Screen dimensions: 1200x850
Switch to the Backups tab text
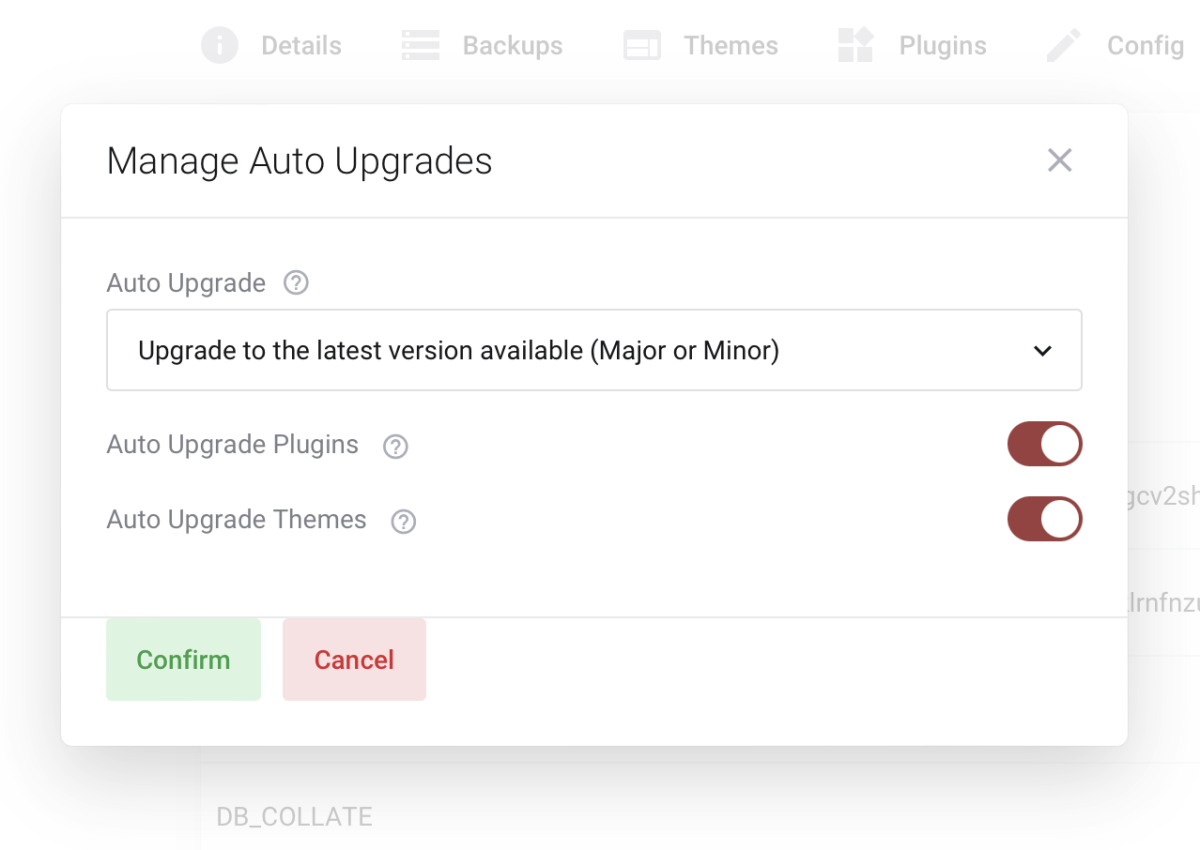click(x=512, y=46)
